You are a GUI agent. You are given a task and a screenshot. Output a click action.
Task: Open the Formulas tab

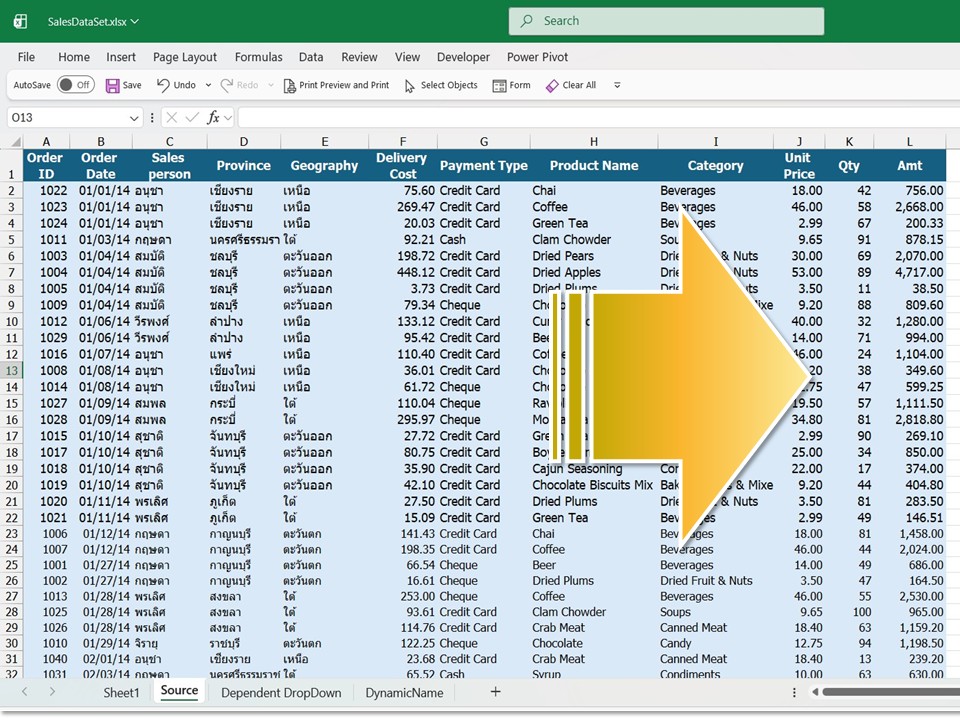click(258, 57)
